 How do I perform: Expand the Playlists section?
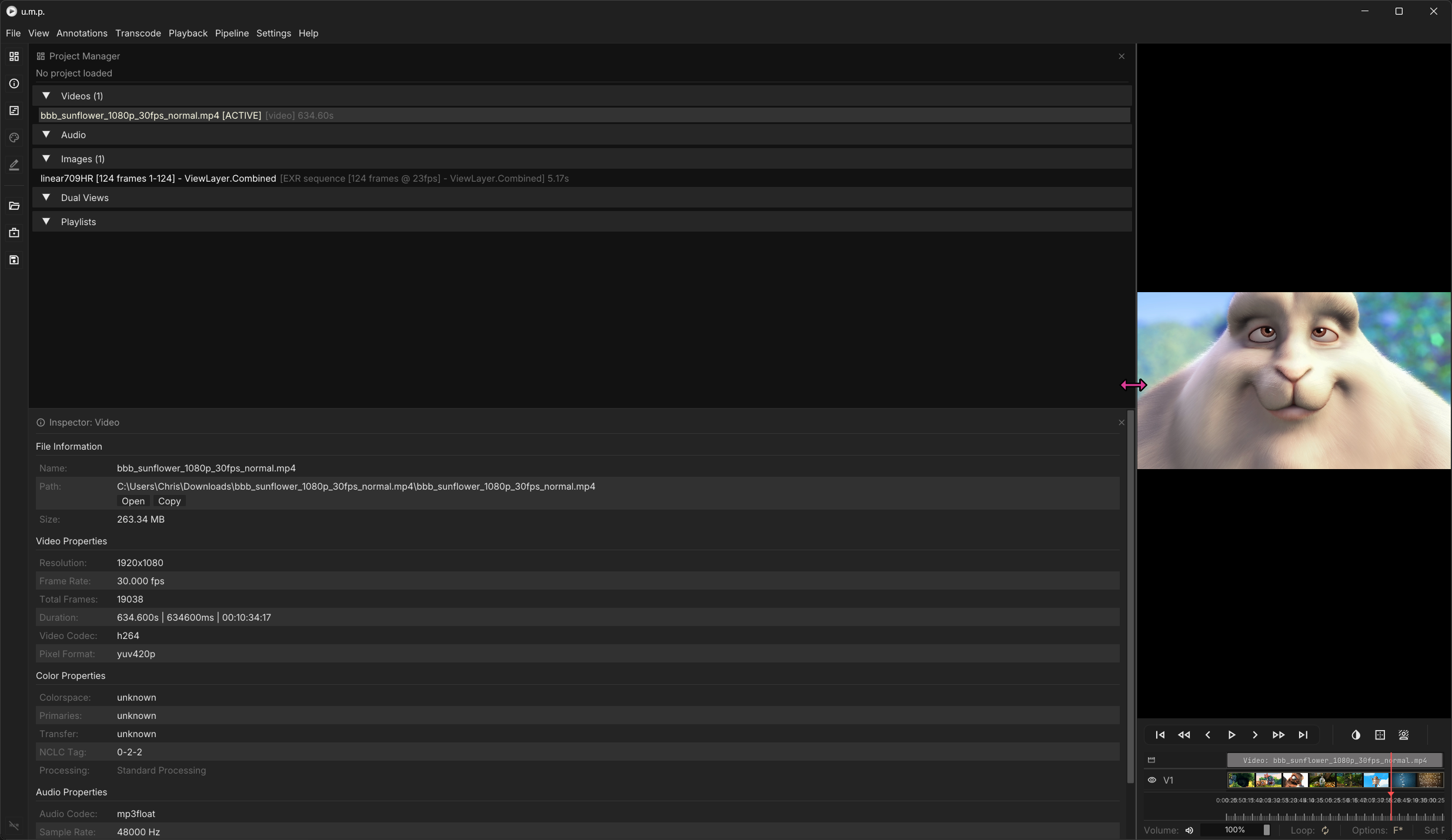coord(46,222)
